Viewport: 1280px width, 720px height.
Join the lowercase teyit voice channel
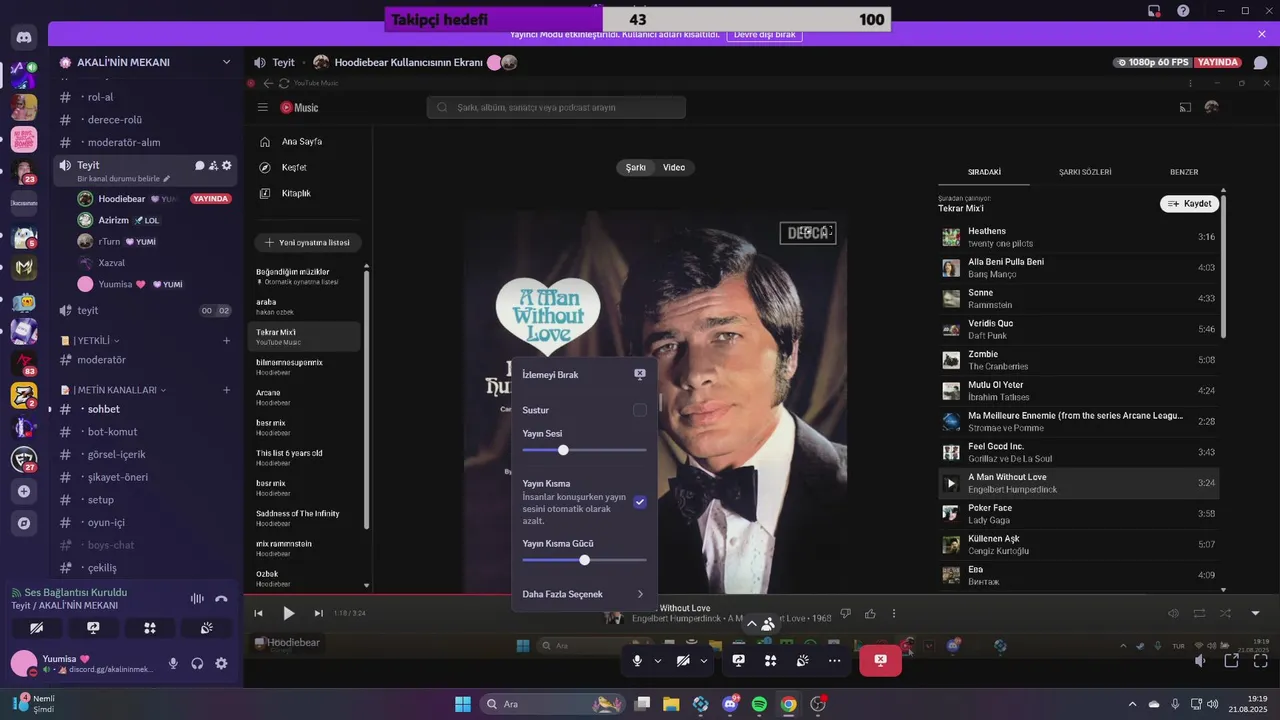143,310
